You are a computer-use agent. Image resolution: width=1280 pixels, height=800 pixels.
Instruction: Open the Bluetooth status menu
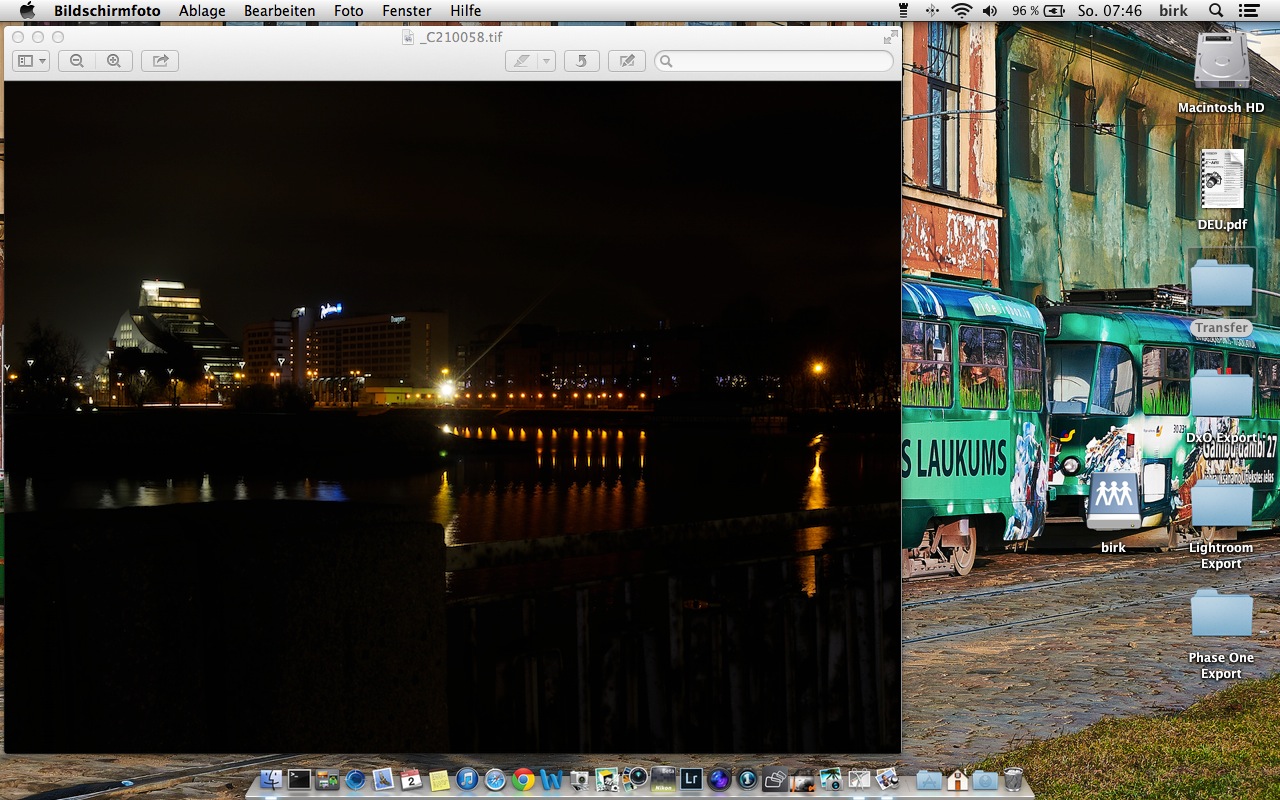[x=932, y=11]
